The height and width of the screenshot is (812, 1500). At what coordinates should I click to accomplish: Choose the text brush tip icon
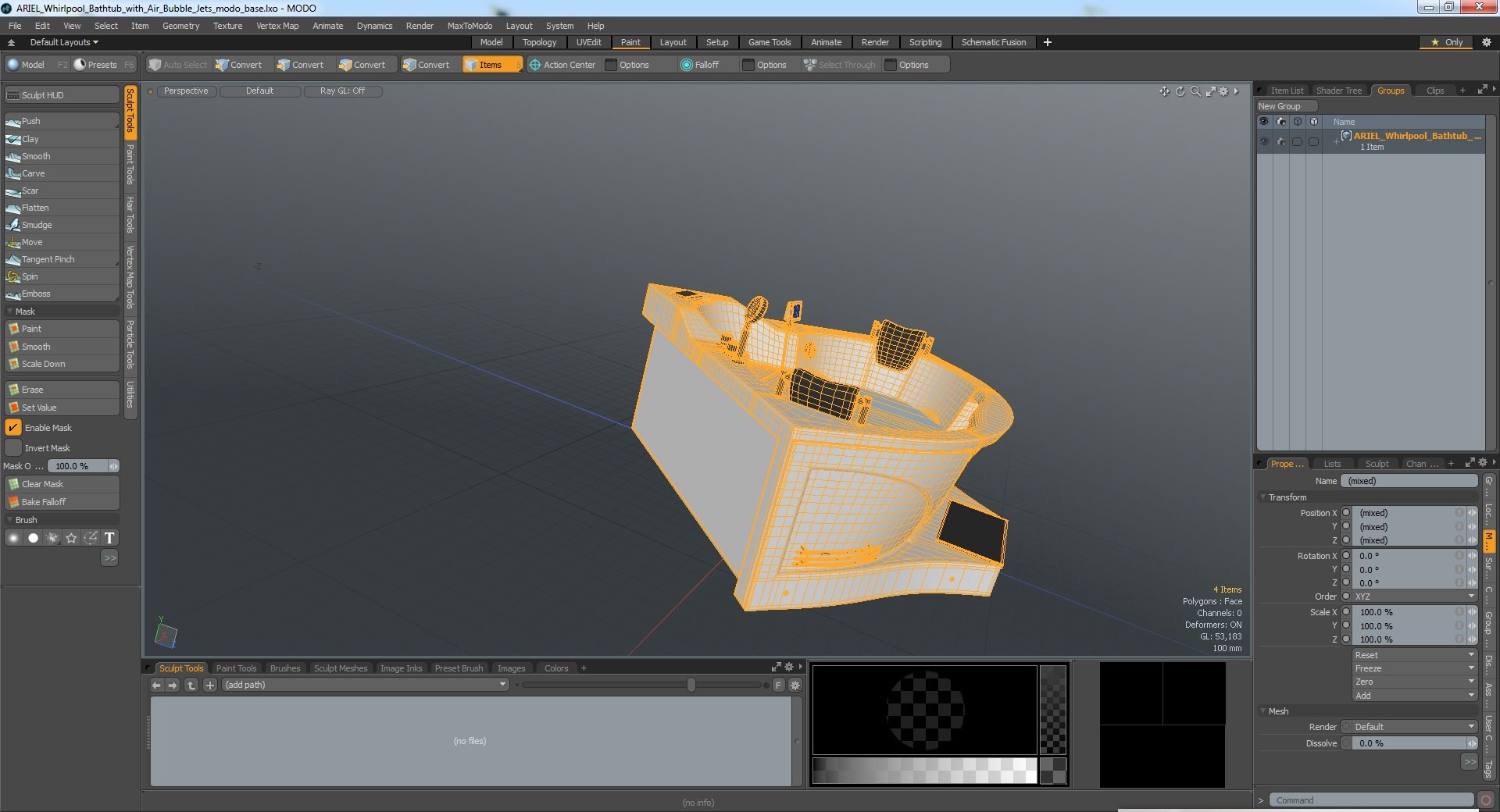coord(109,538)
